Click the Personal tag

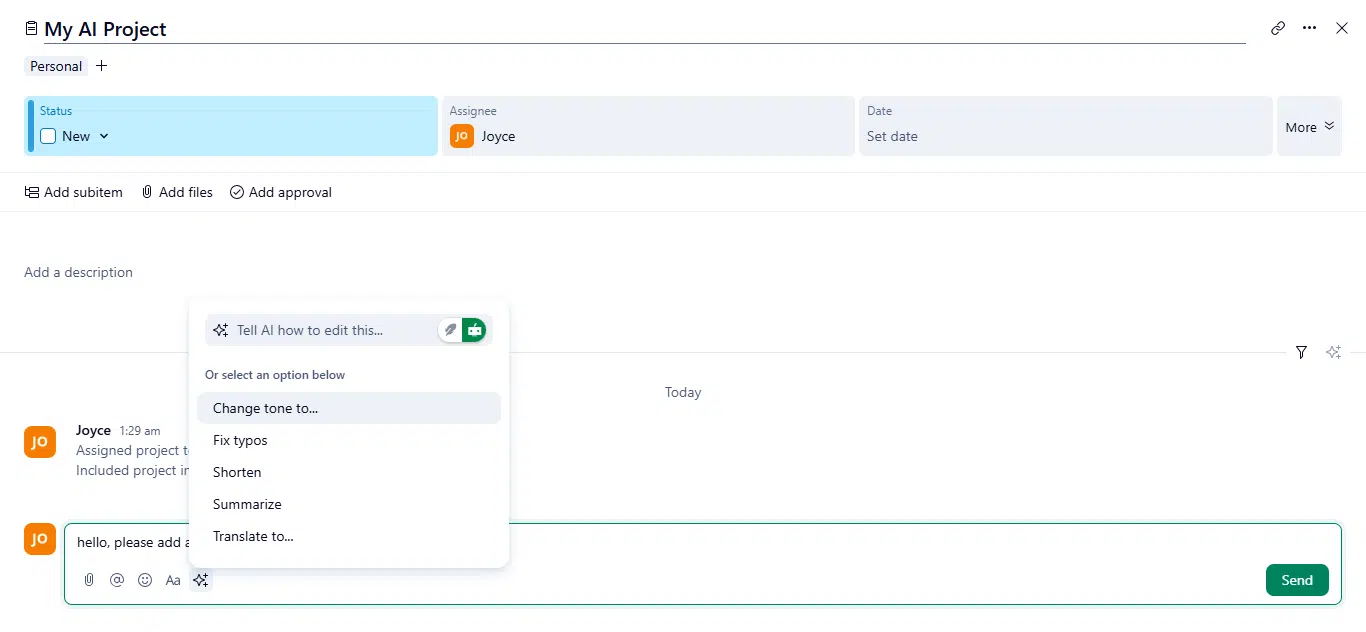pyautogui.click(x=56, y=66)
